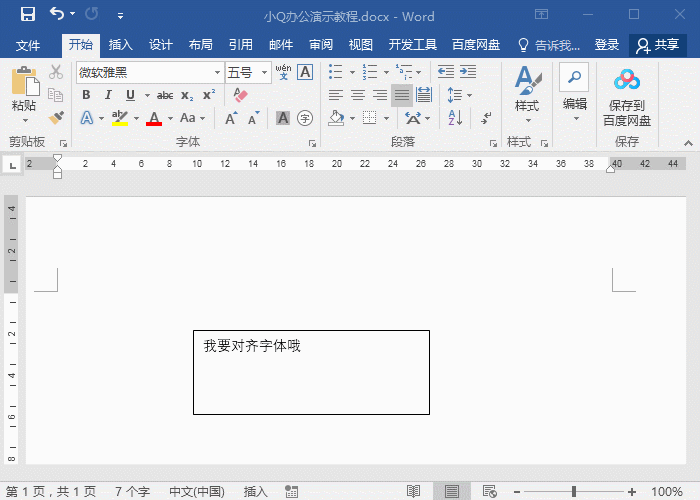Switch to the 插入 tab
Screen dimensions: 700x500
click(x=121, y=45)
